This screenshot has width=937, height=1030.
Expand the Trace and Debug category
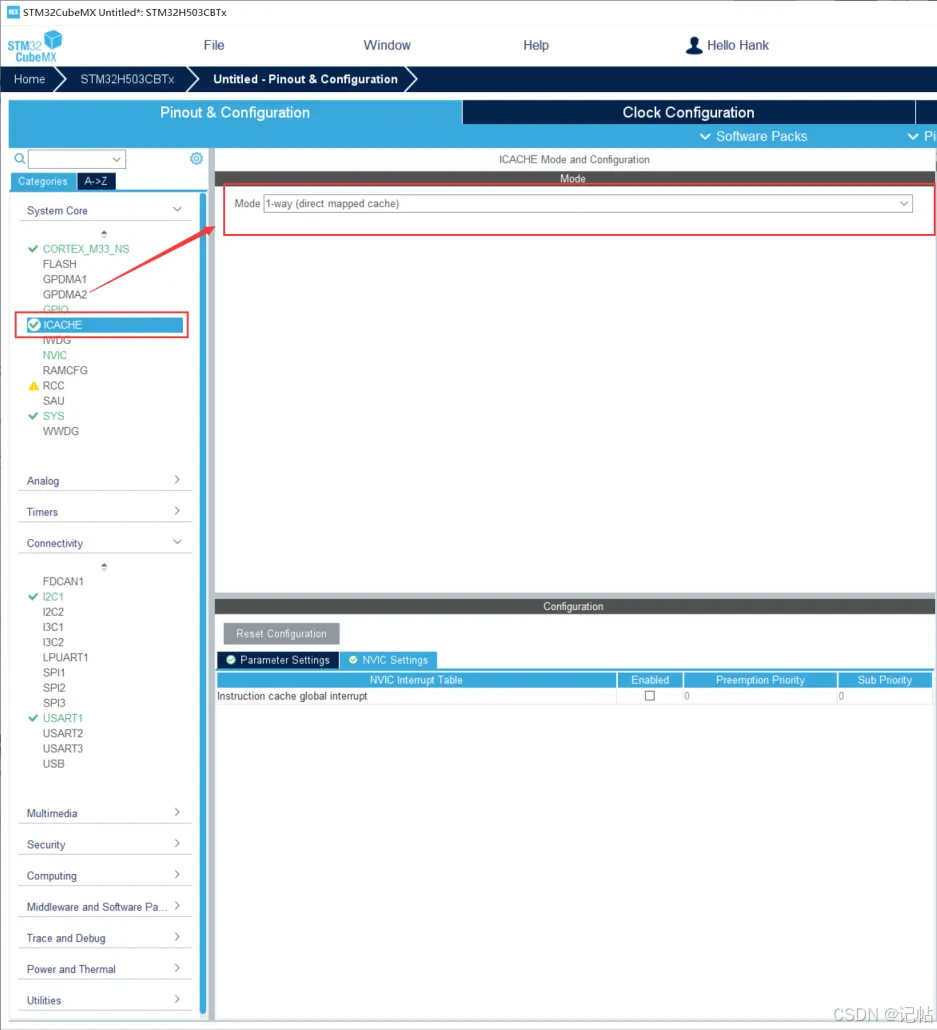pyautogui.click(x=104, y=937)
